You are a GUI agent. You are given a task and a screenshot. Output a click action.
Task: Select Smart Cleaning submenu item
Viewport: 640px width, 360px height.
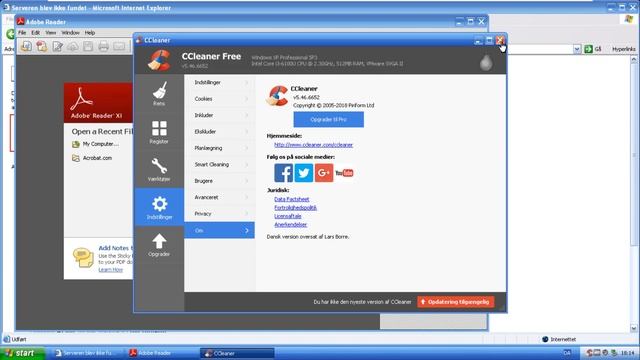point(220,164)
